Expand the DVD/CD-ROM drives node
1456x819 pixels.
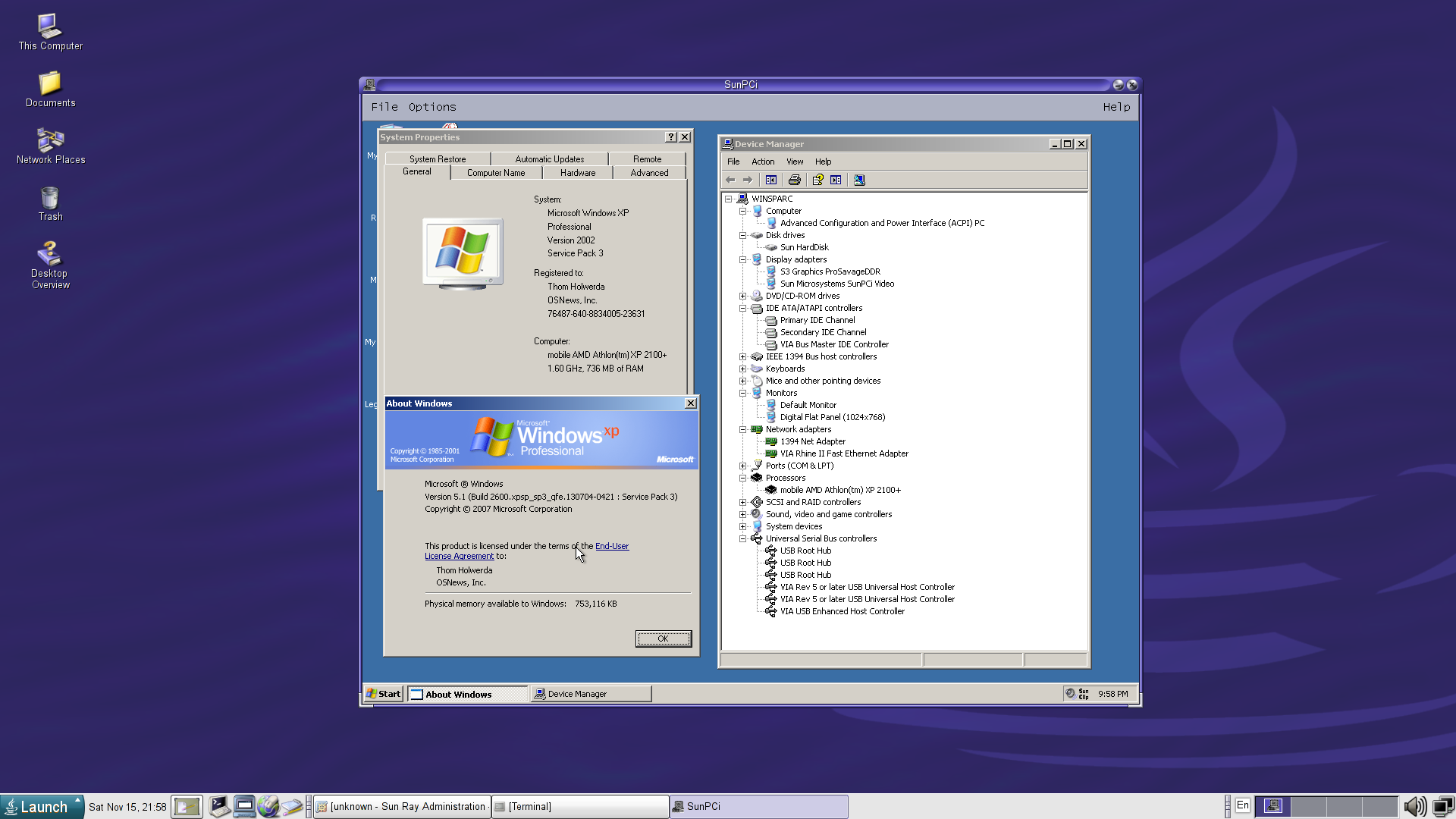point(743,296)
